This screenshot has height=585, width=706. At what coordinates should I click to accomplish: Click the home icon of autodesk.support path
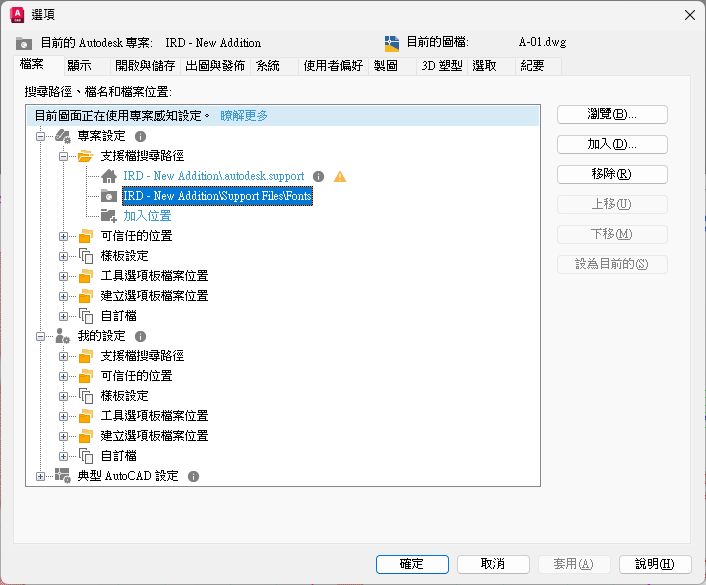(109, 177)
